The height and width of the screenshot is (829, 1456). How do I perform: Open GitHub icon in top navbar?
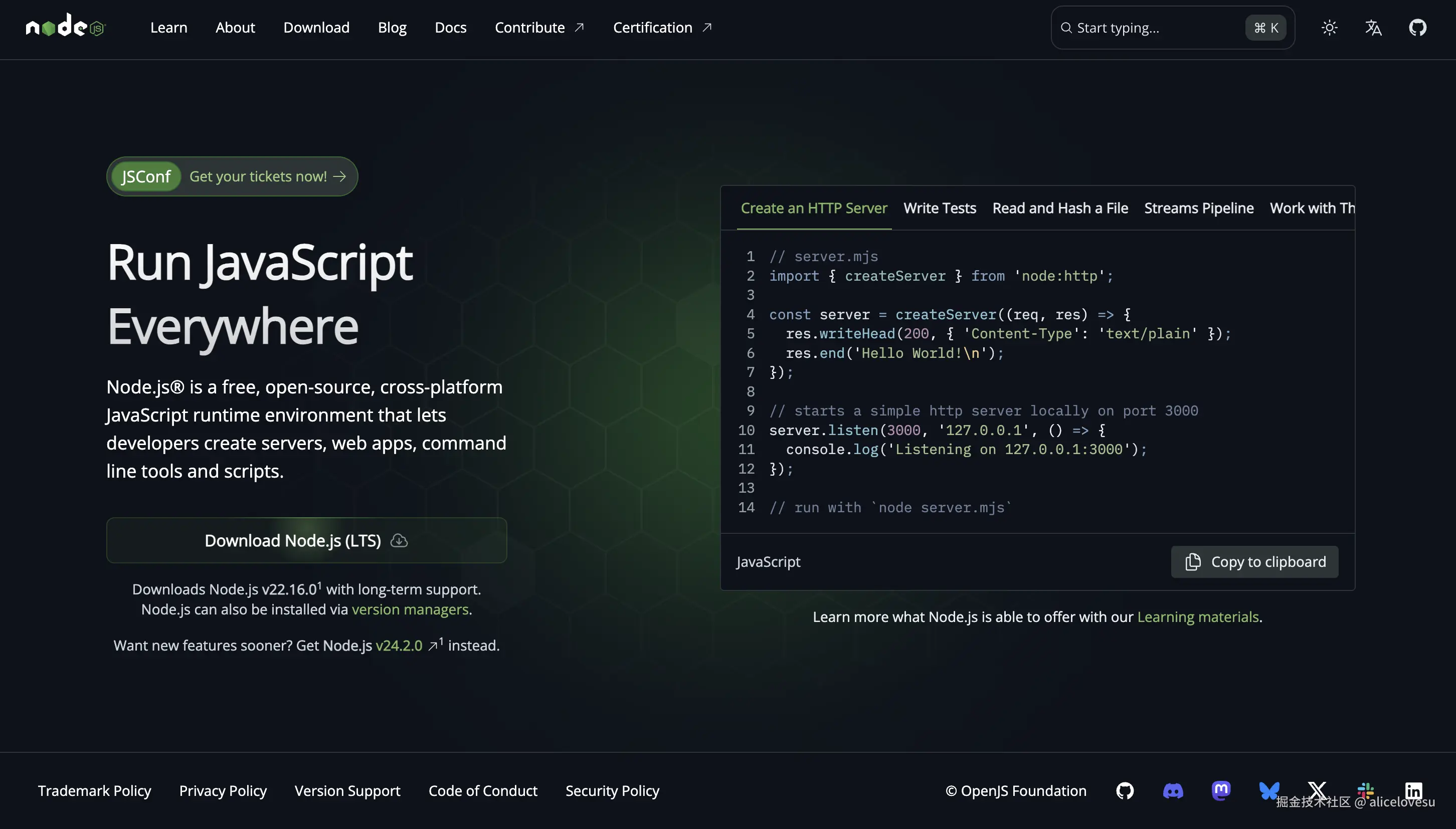[1417, 28]
